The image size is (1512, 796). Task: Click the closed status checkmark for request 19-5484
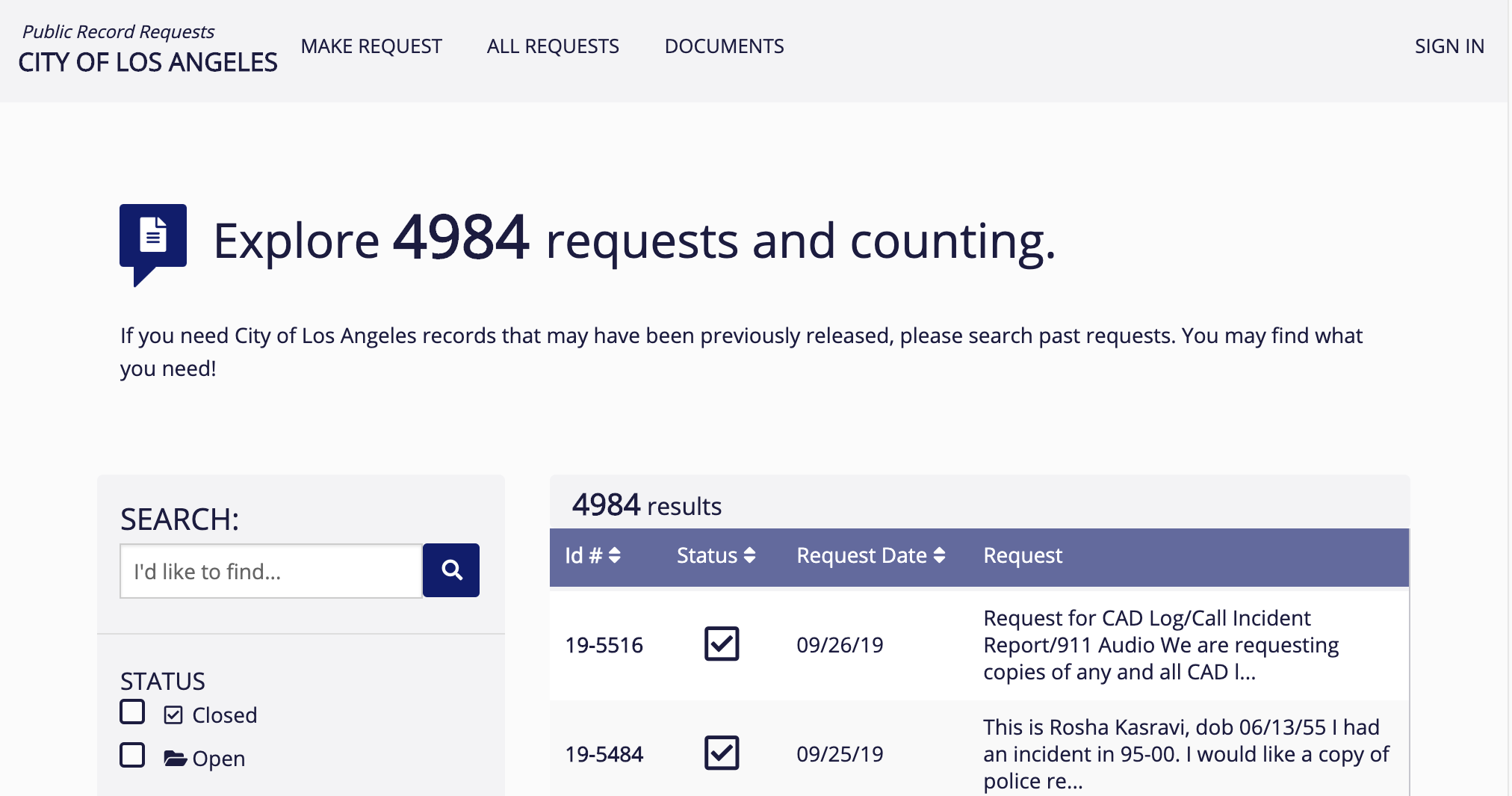coord(722,753)
